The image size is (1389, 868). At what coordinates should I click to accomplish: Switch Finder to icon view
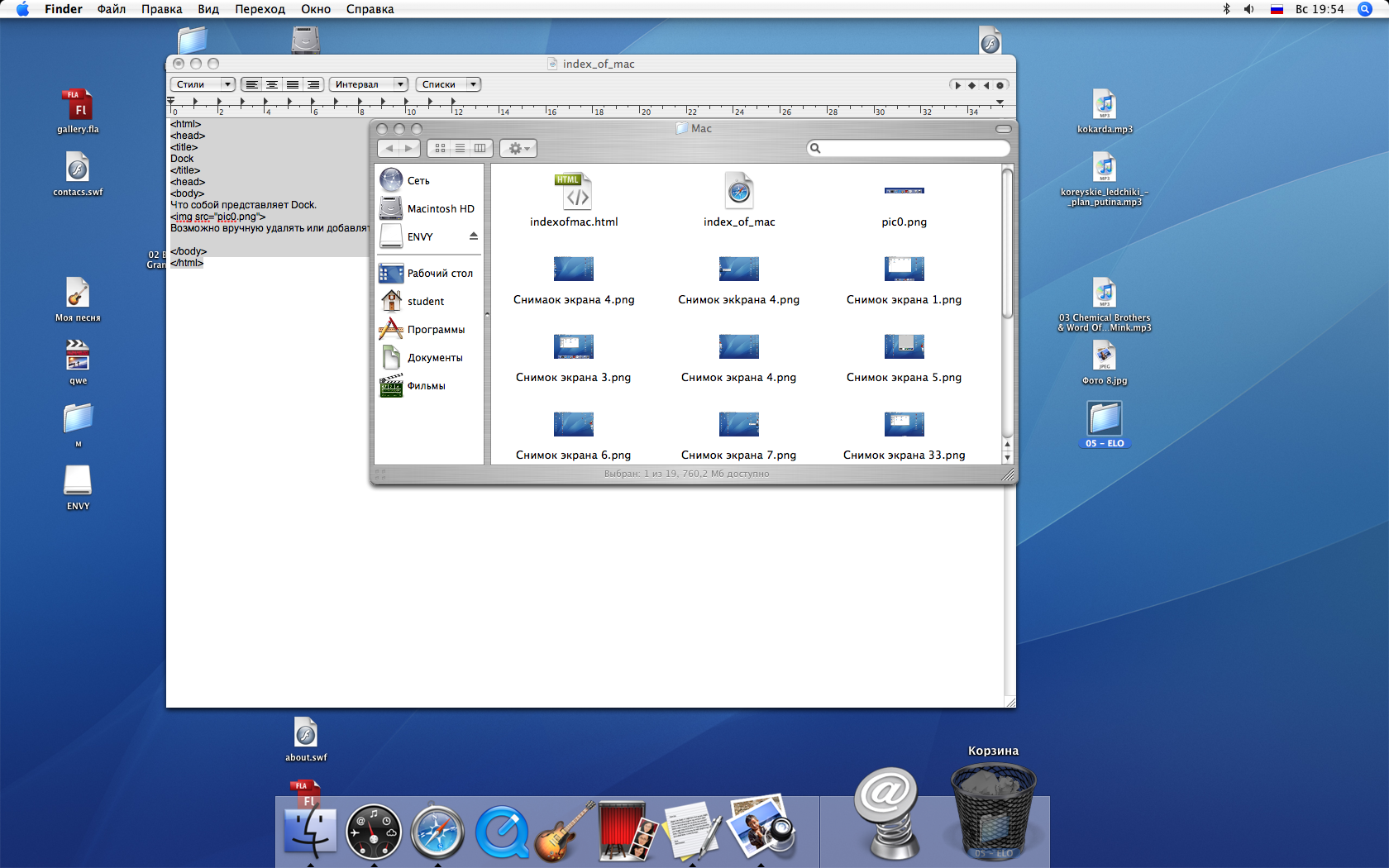coord(440,148)
